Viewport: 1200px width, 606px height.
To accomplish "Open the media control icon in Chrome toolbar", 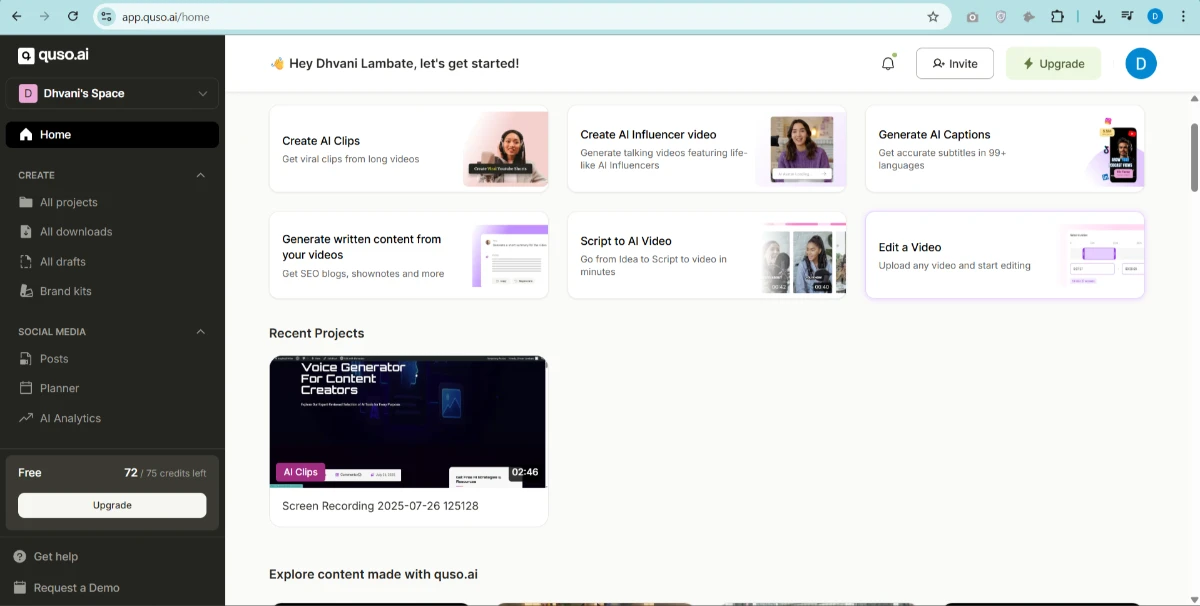I will (1127, 16).
